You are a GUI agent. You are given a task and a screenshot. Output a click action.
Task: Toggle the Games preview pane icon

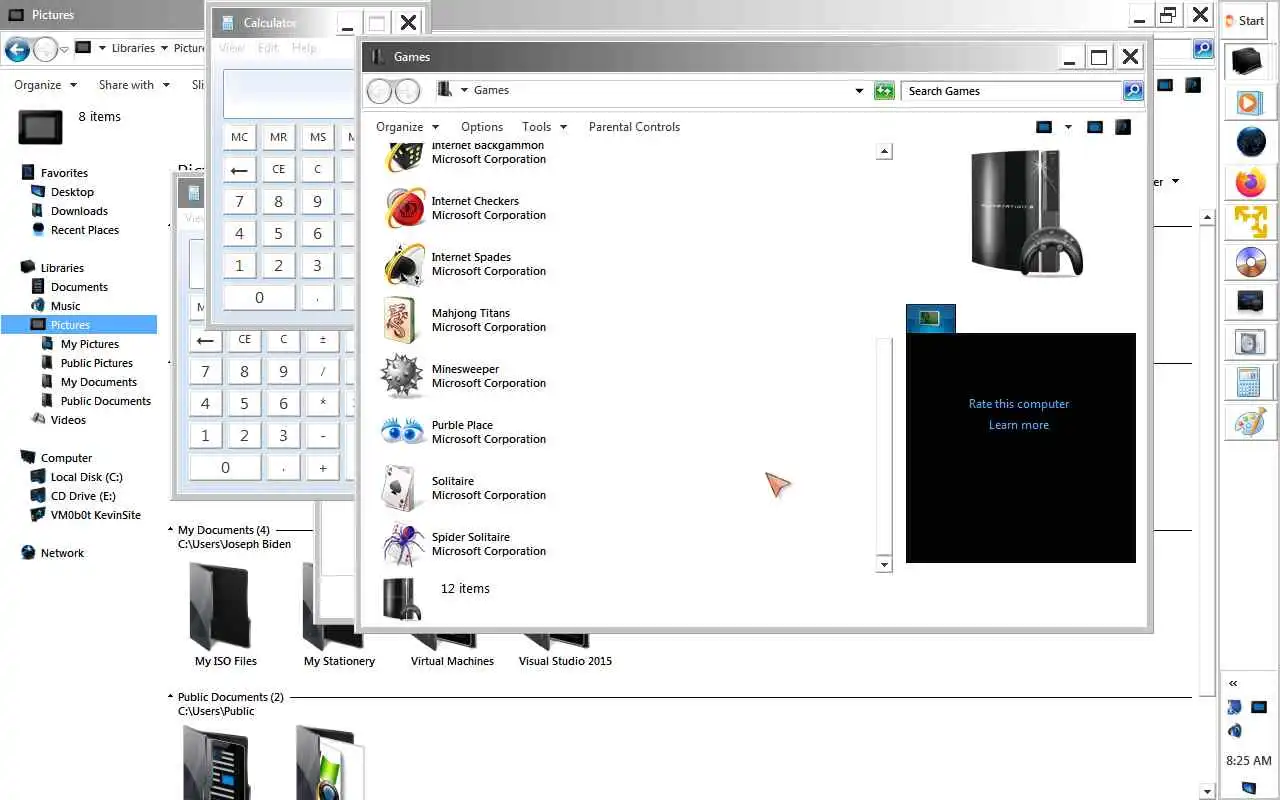click(x=1095, y=127)
